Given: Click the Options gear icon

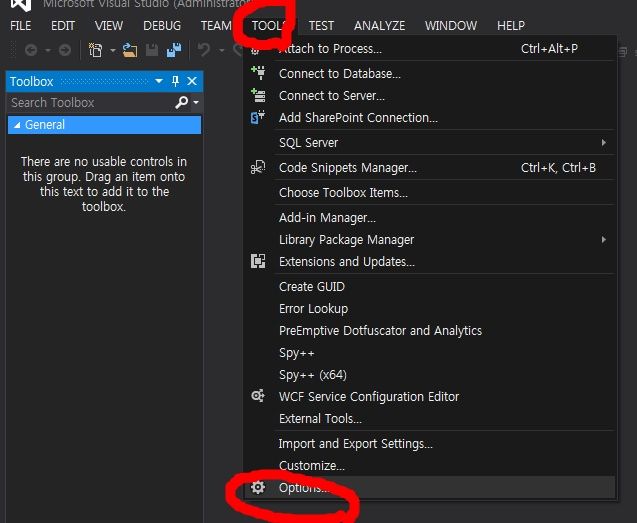Looking at the screenshot, I should (258, 487).
